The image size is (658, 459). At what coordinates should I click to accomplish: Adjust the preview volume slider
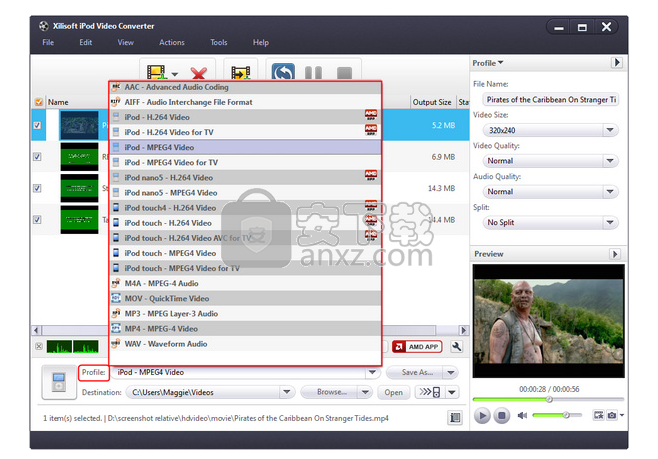coord(557,415)
